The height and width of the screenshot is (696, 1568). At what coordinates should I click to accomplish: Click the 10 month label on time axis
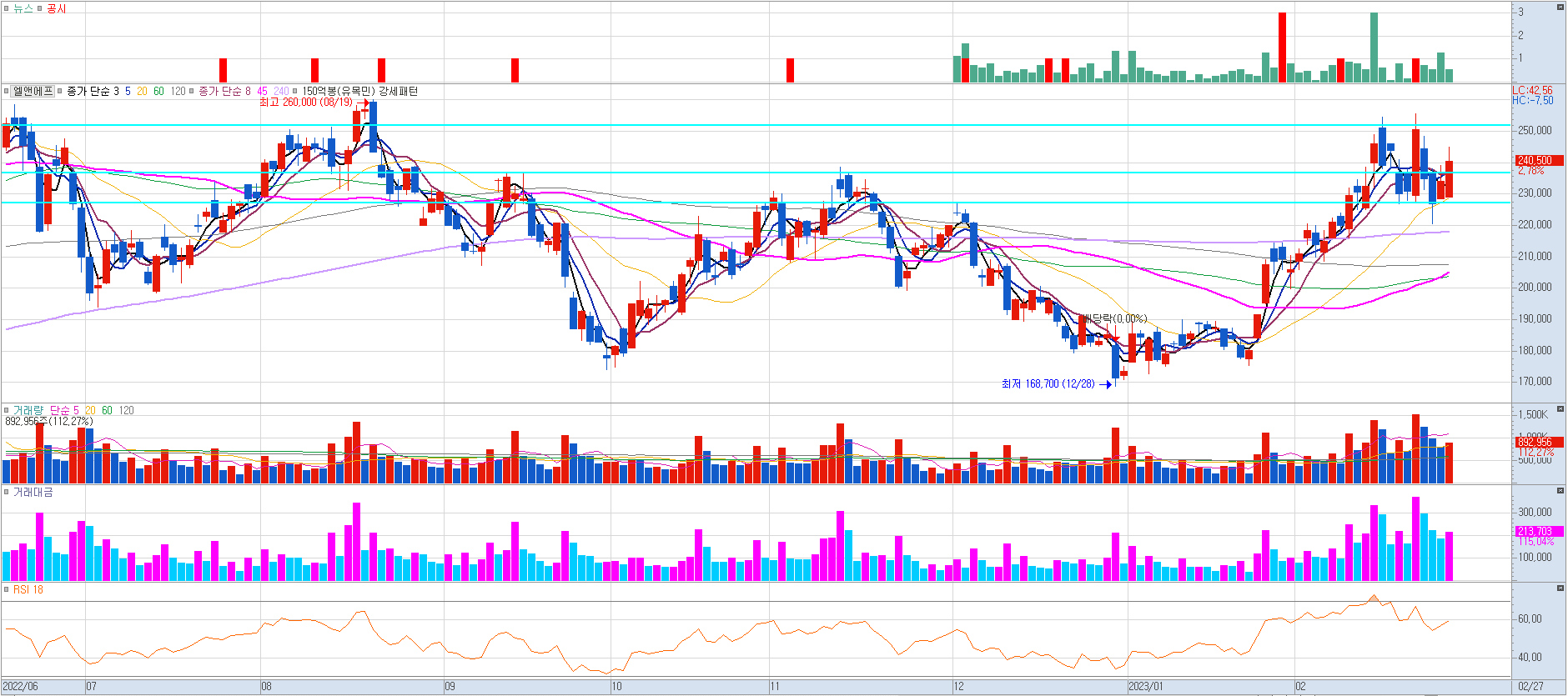pyautogui.click(x=616, y=687)
